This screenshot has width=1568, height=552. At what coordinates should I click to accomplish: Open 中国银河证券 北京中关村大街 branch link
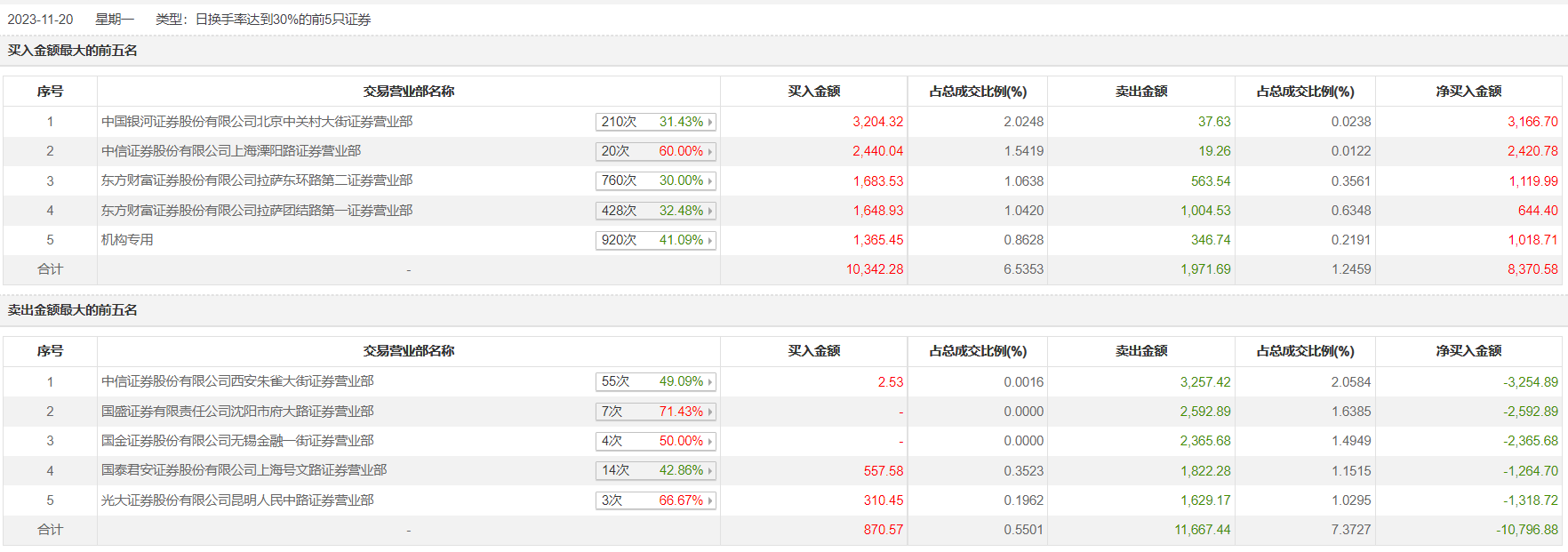(x=257, y=122)
